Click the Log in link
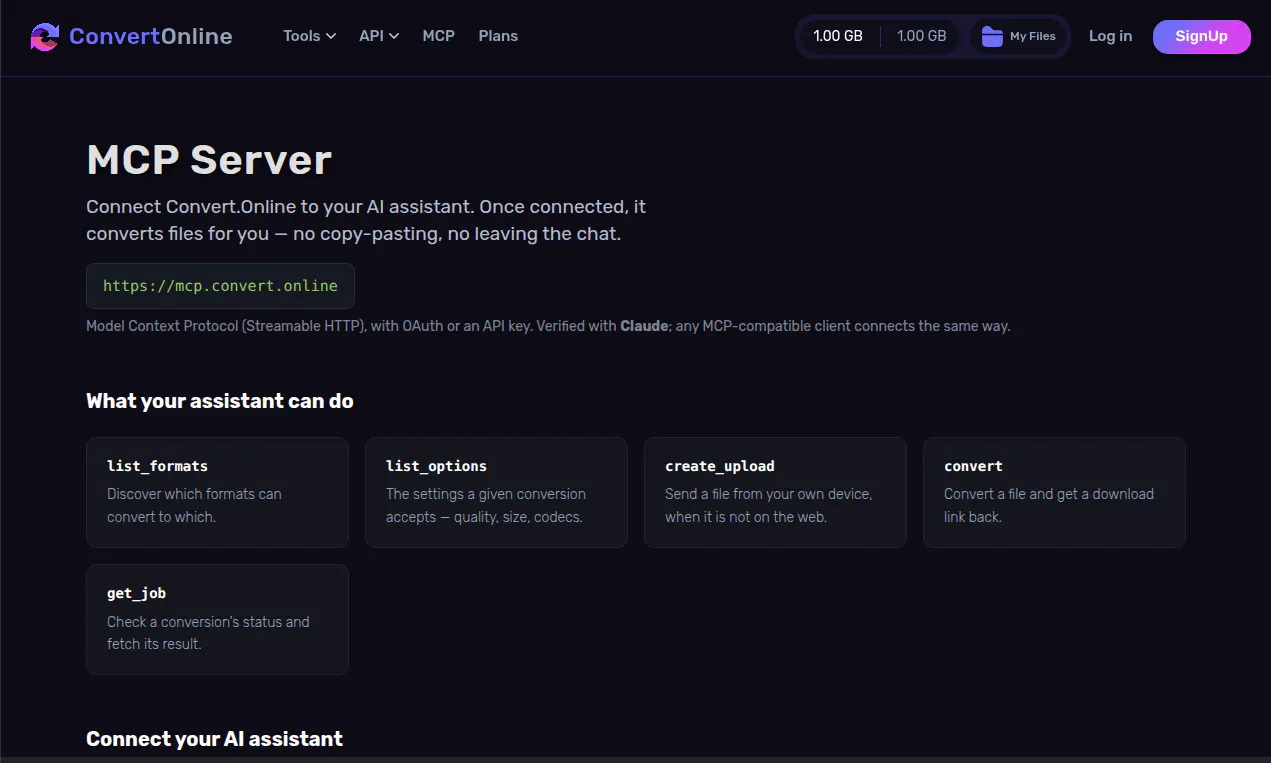Viewport: 1271px width, 763px height. point(1110,36)
